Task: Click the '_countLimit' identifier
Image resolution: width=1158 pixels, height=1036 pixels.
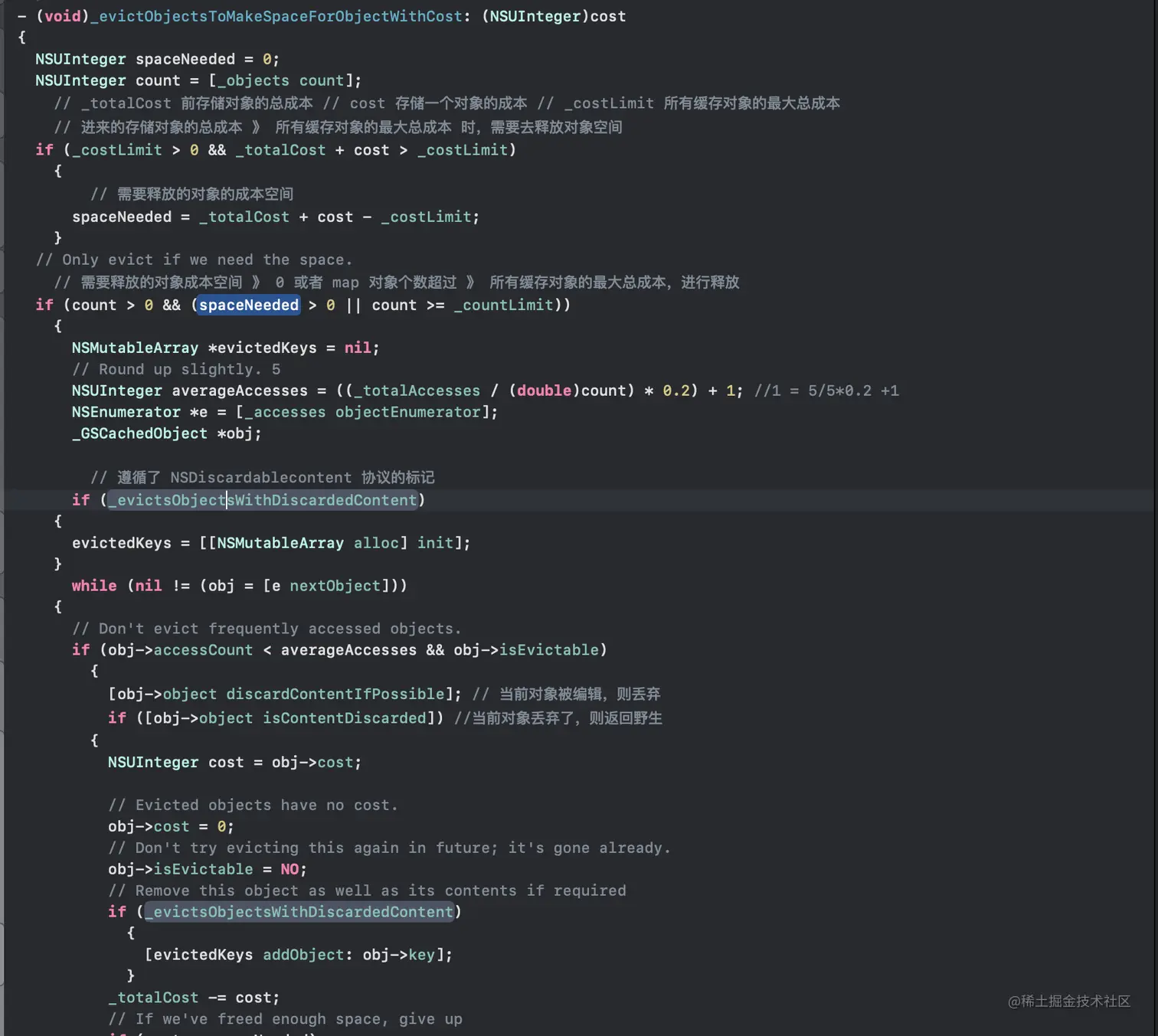Action: pos(503,305)
